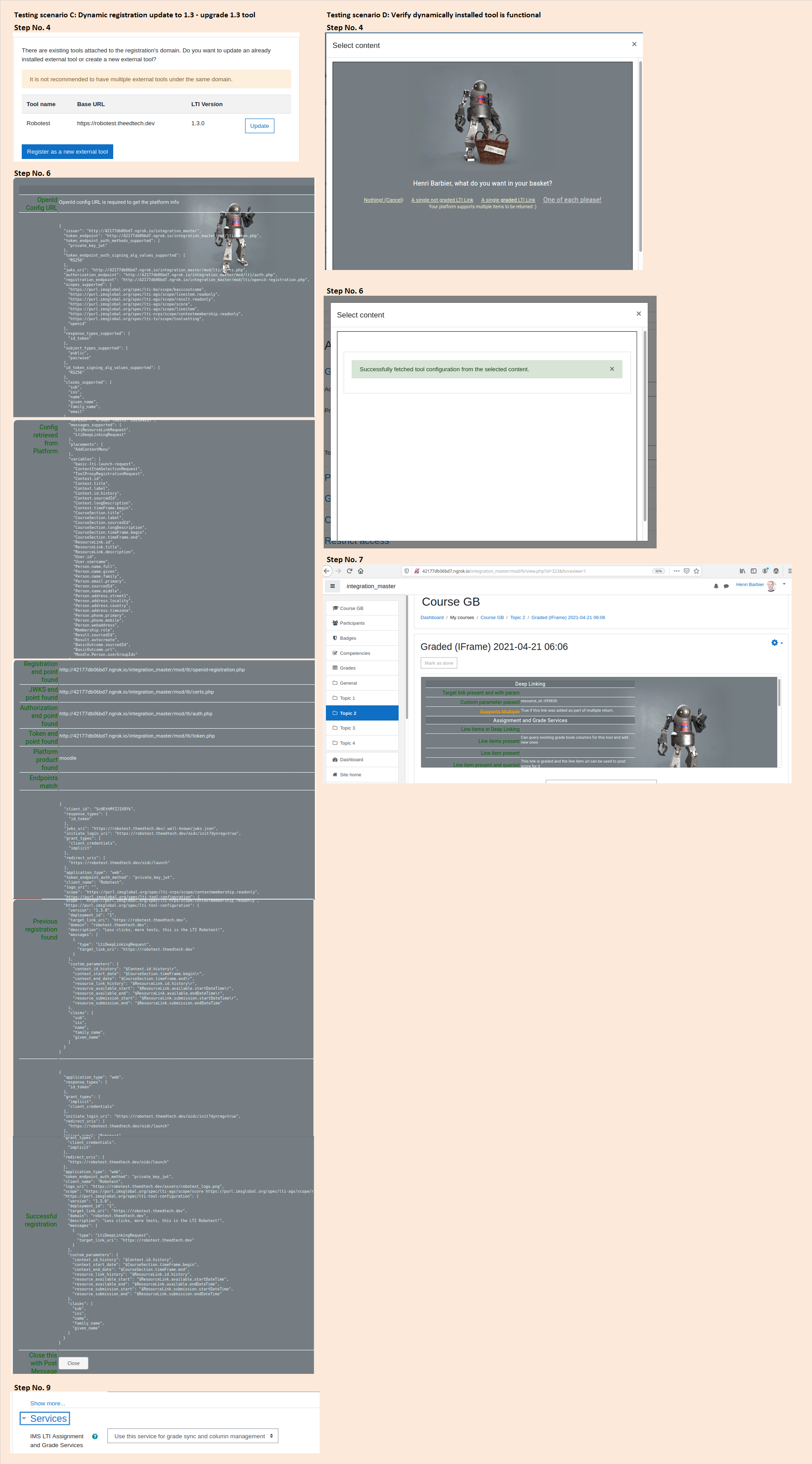Open Course GB in side navigation
This screenshot has height=1464, width=812.
[x=363, y=608]
